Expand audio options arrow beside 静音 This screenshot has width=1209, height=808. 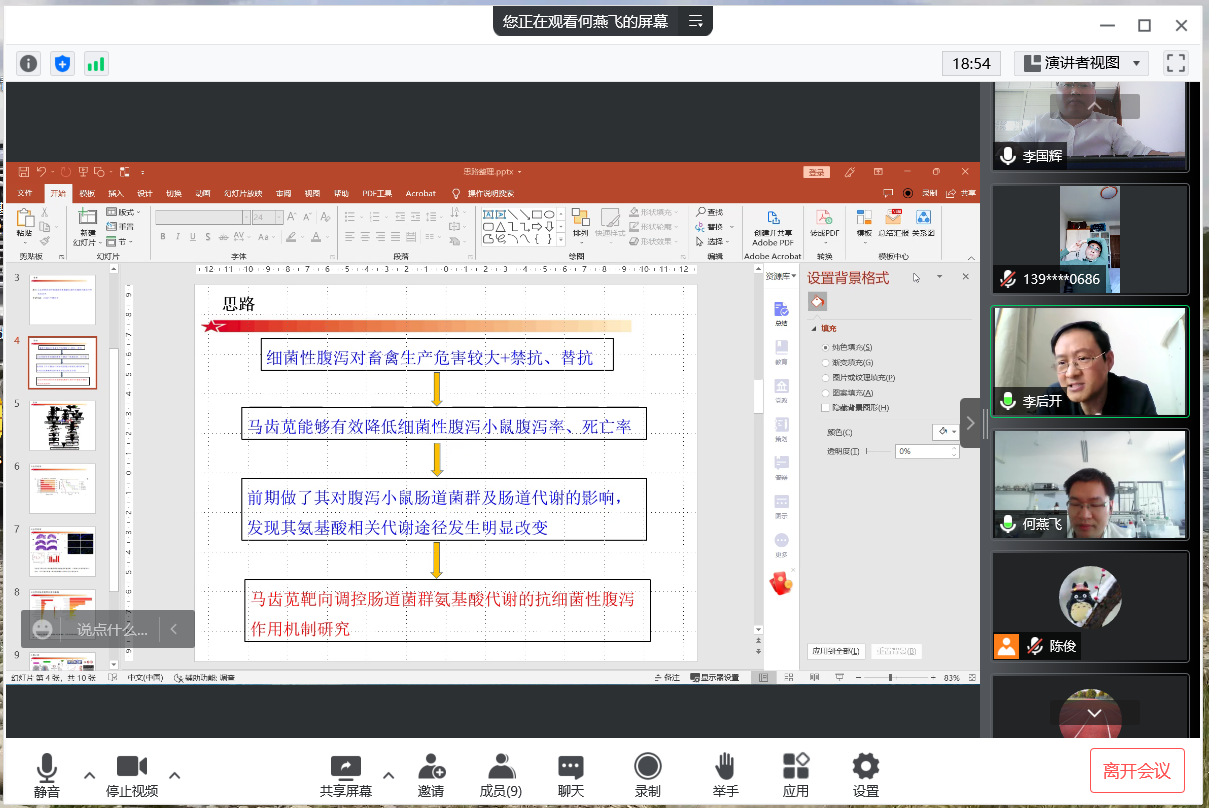click(x=89, y=775)
